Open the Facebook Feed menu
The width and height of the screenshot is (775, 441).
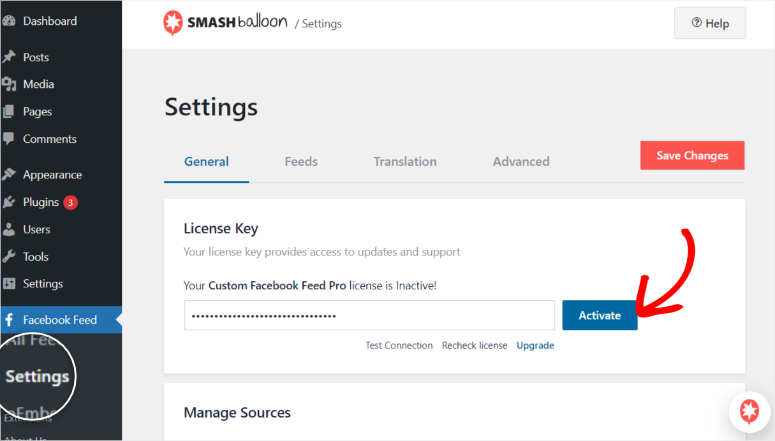60,320
